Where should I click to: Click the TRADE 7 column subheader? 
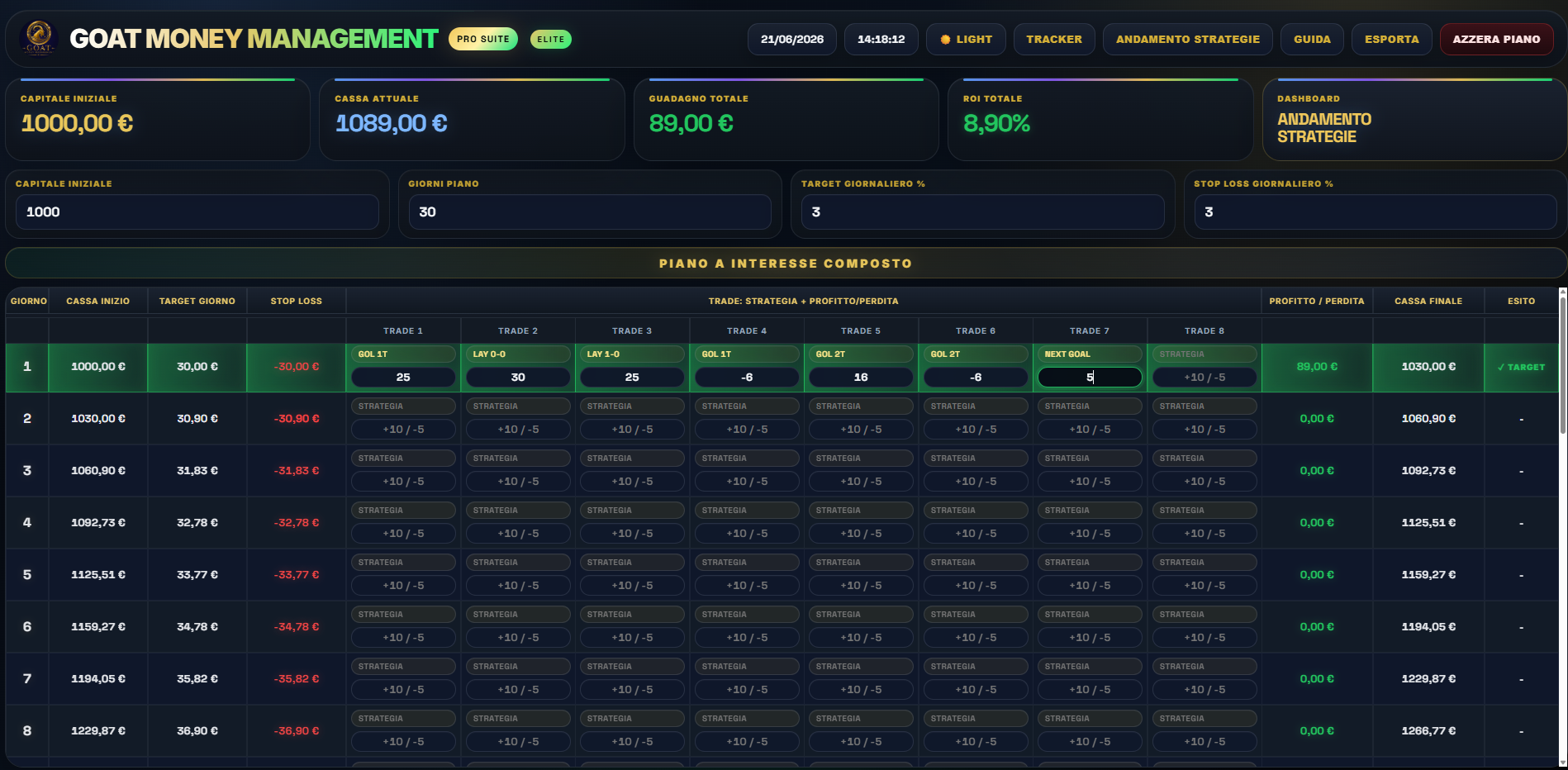point(1090,330)
